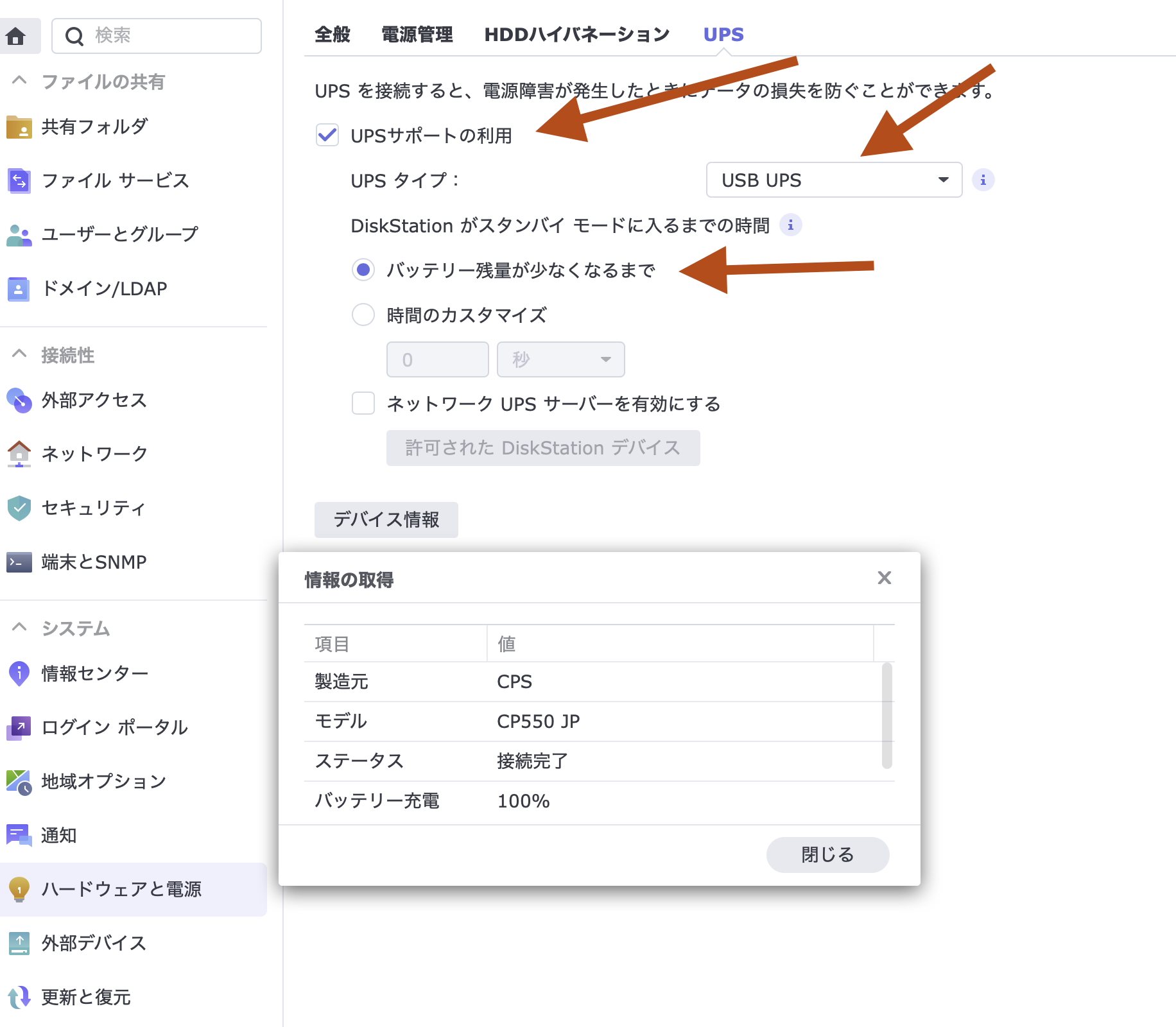
Task: Collapse the システム sidebar section
Action: 20,628
